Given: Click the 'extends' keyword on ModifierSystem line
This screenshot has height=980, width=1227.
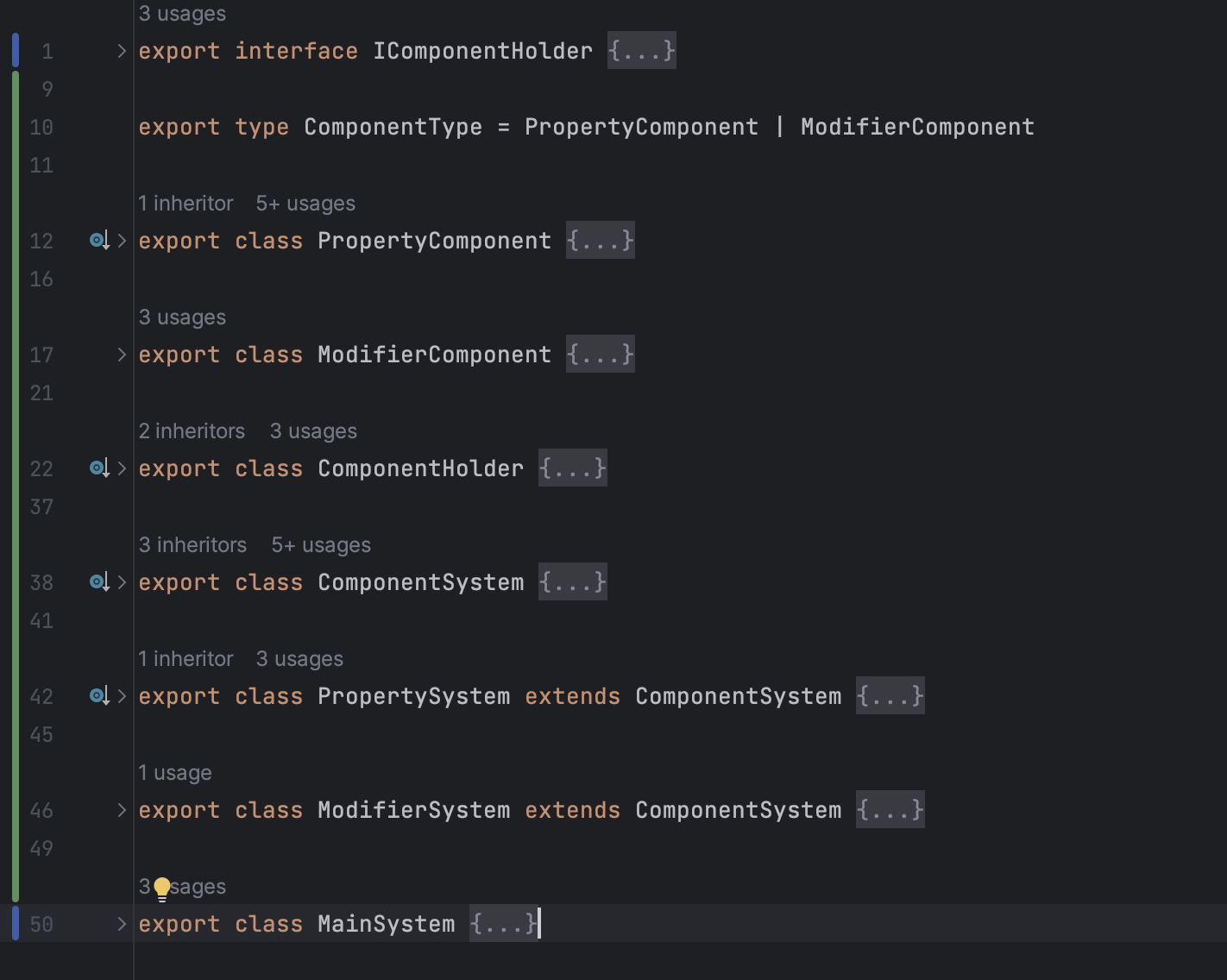Looking at the screenshot, I should [x=572, y=810].
